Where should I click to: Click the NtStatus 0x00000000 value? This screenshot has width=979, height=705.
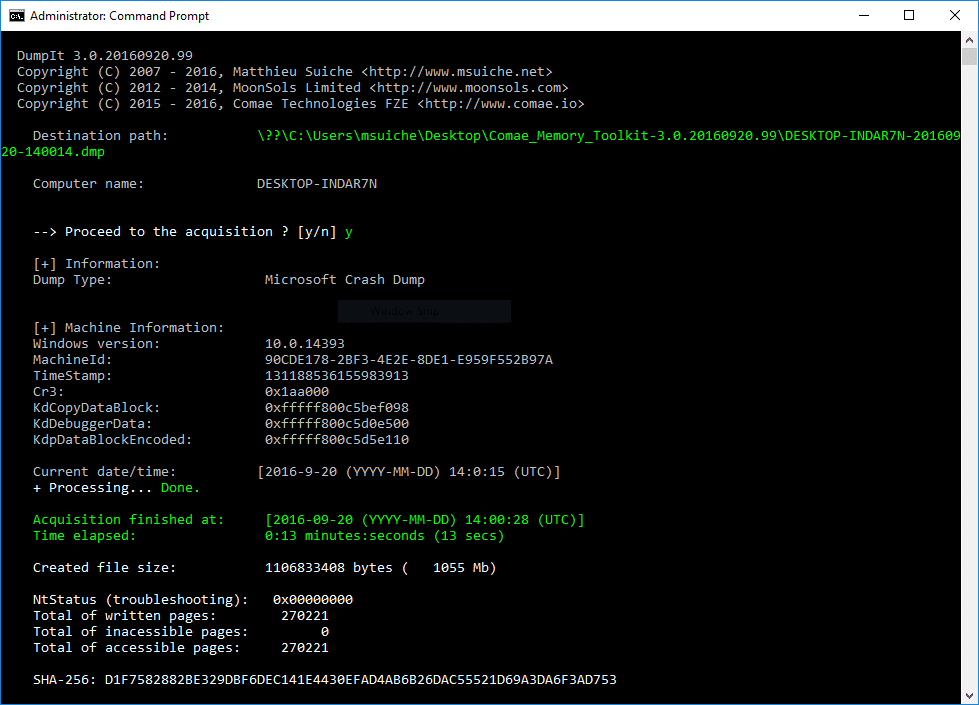tap(312, 600)
